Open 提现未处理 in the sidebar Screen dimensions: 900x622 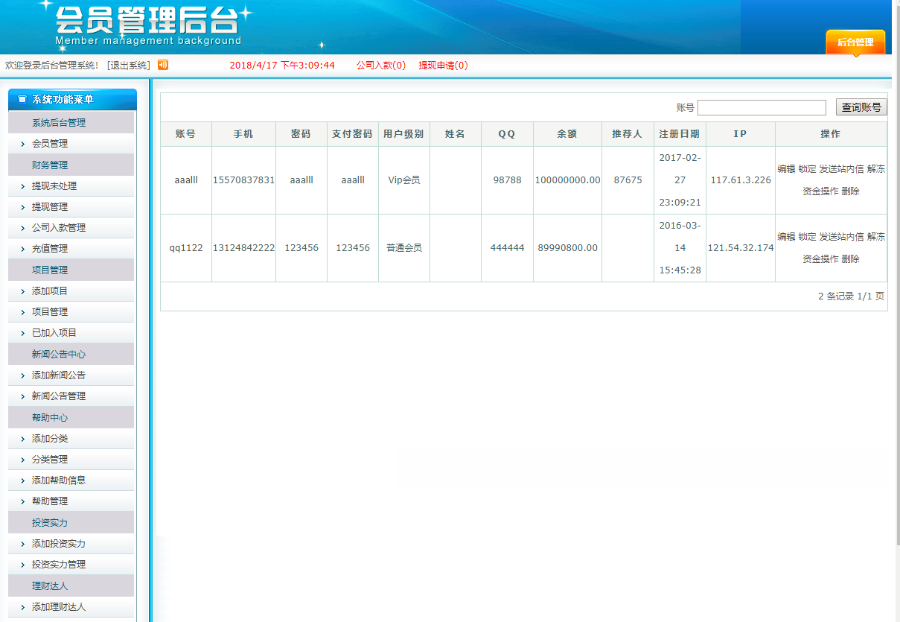(x=54, y=186)
